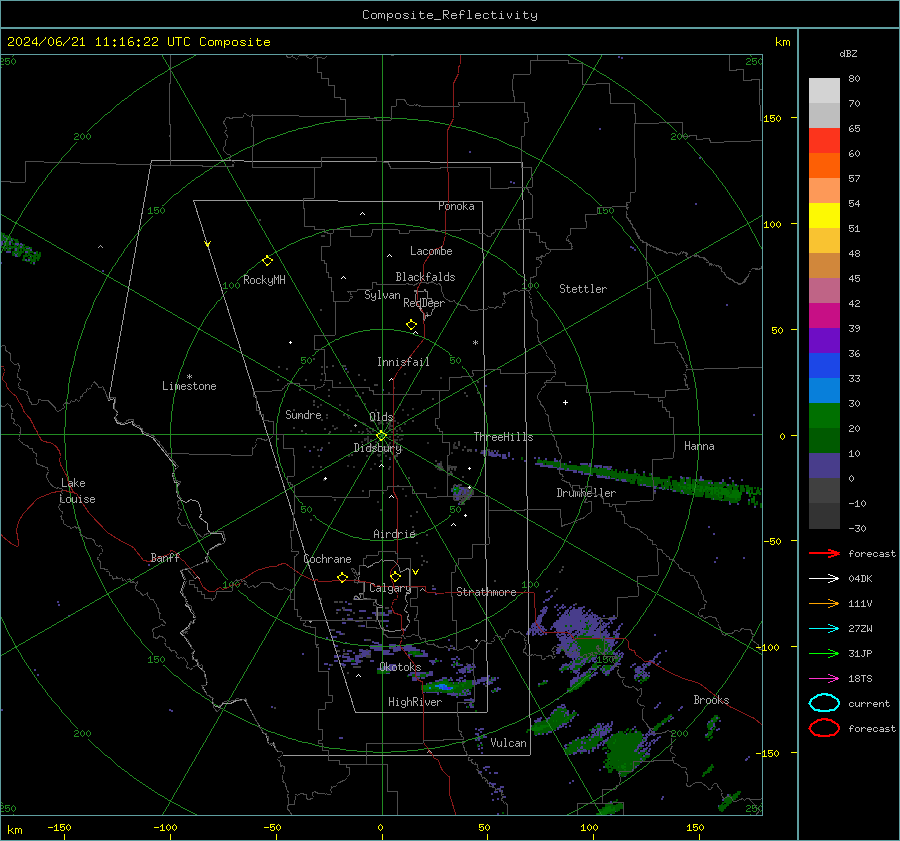
Task: Click the RockyMH yellow station marker
Action: click(267, 261)
